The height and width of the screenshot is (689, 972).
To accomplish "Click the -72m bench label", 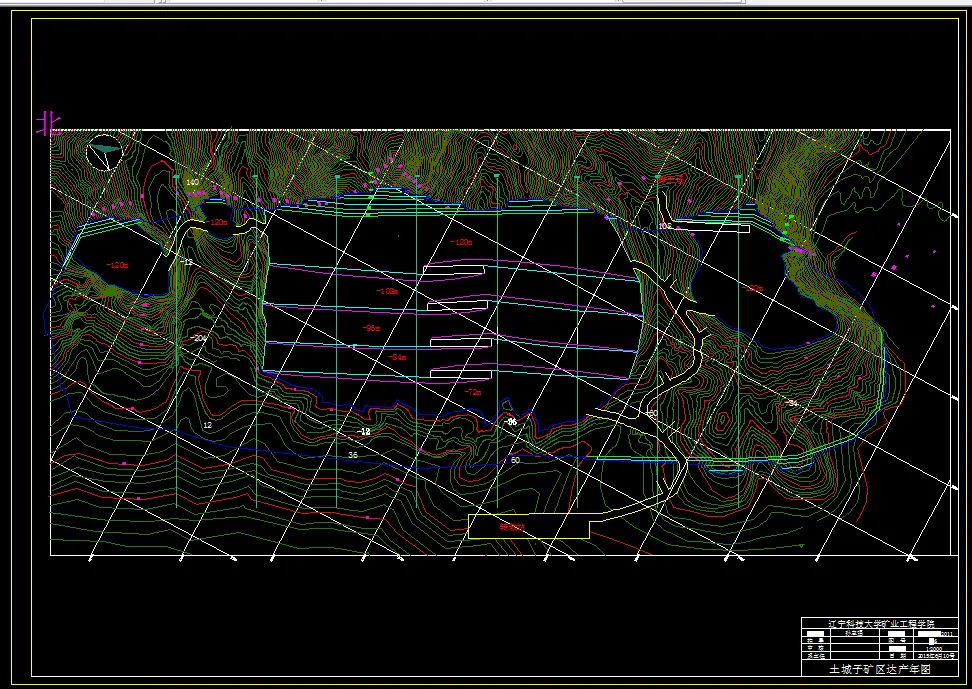I will click(x=473, y=392).
